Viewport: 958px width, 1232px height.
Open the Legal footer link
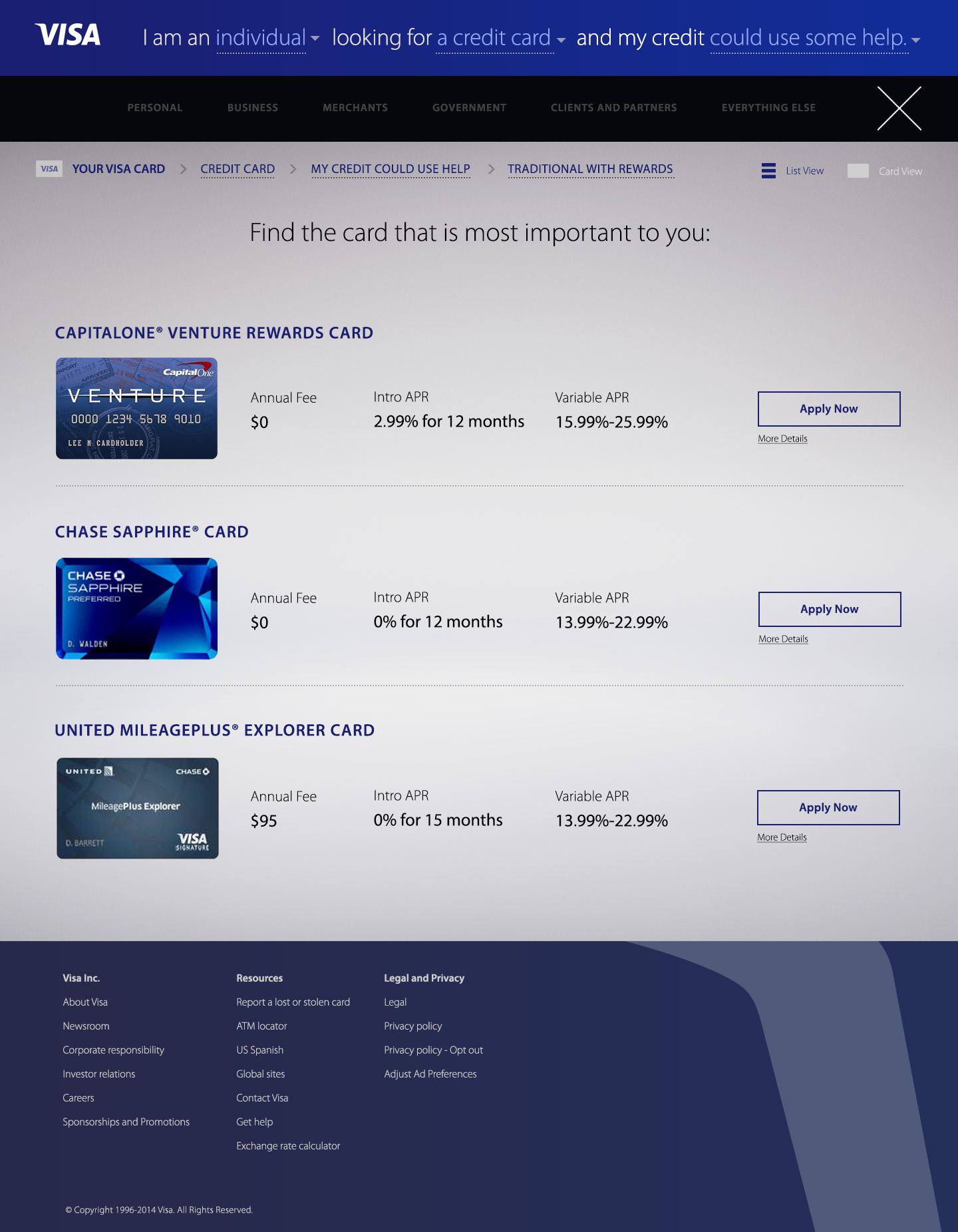[395, 1002]
